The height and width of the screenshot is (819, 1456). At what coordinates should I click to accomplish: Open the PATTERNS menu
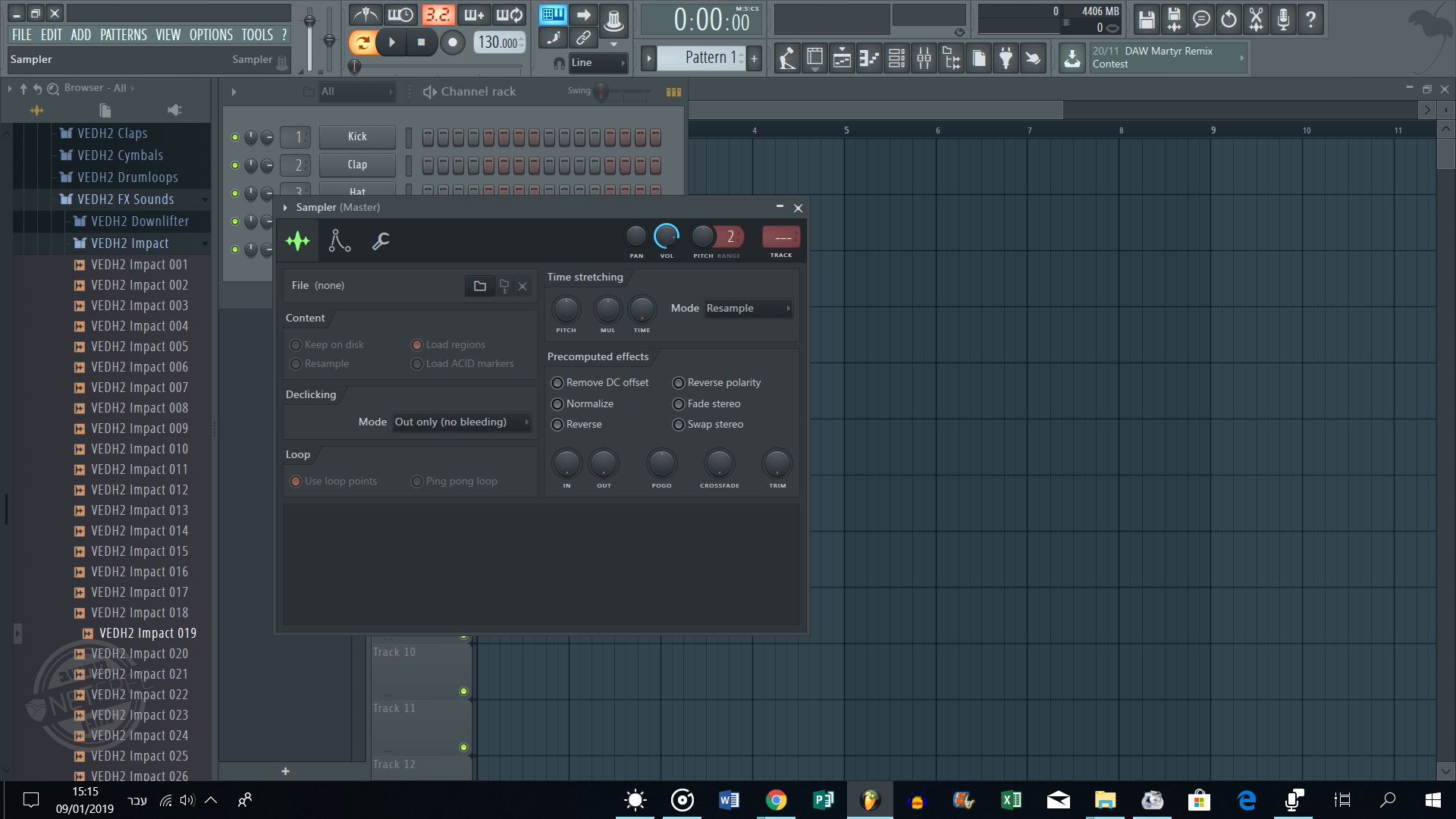[x=124, y=35]
